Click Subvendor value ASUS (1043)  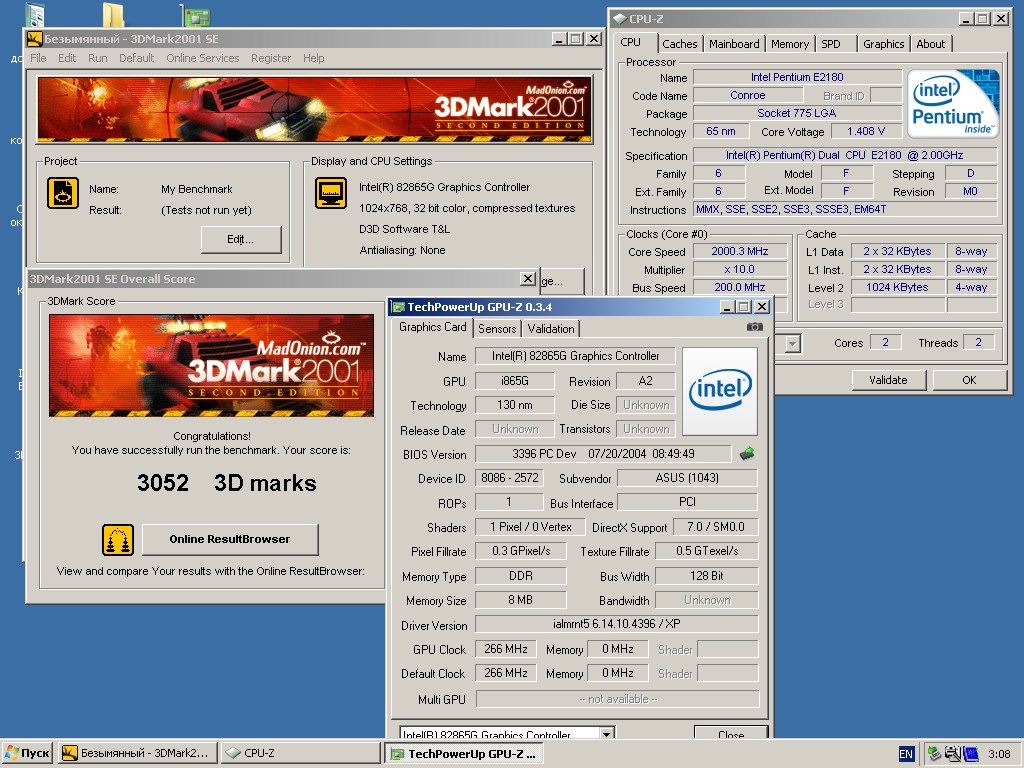click(x=687, y=478)
